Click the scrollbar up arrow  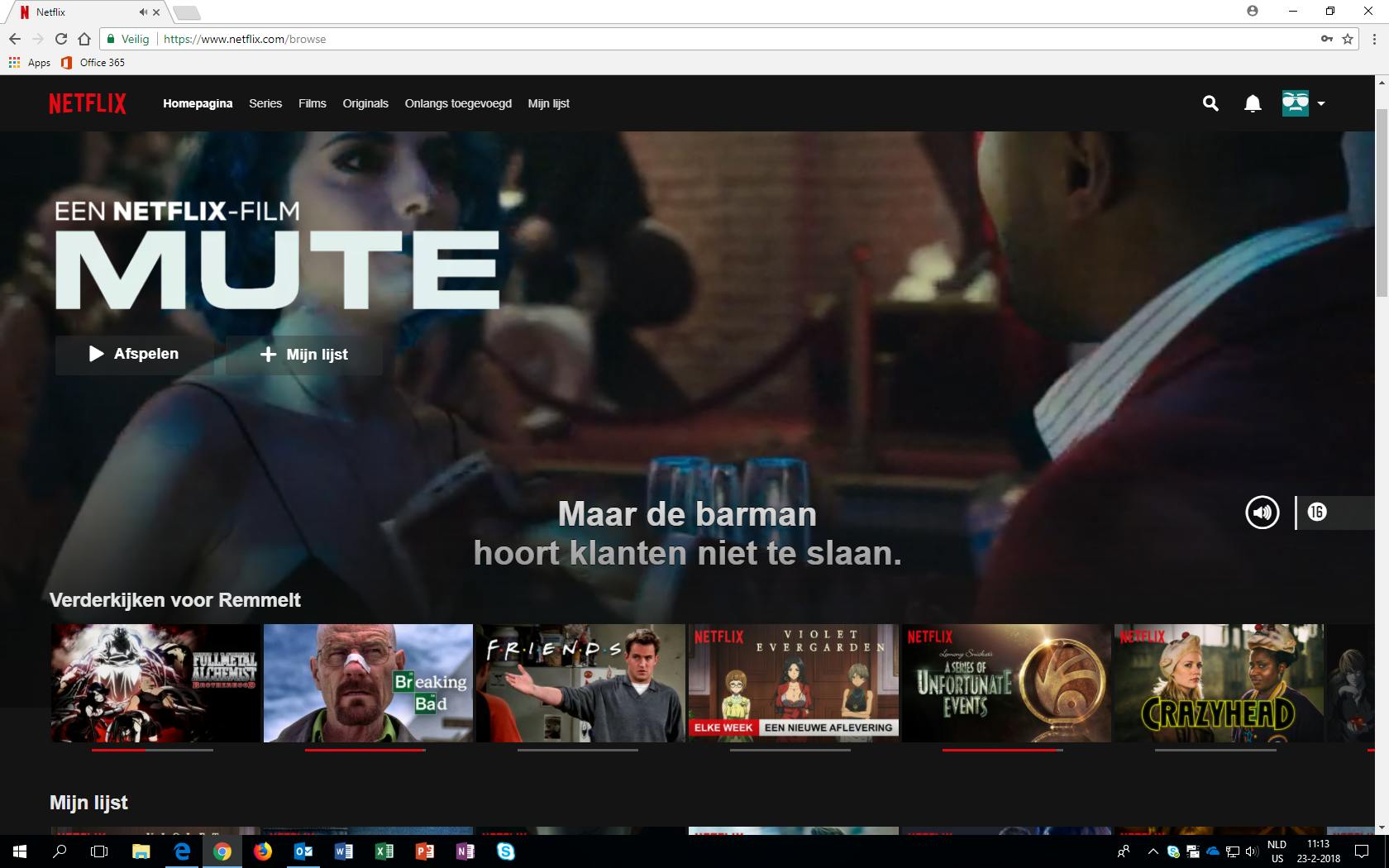pyautogui.click(x=1382, y=82)
